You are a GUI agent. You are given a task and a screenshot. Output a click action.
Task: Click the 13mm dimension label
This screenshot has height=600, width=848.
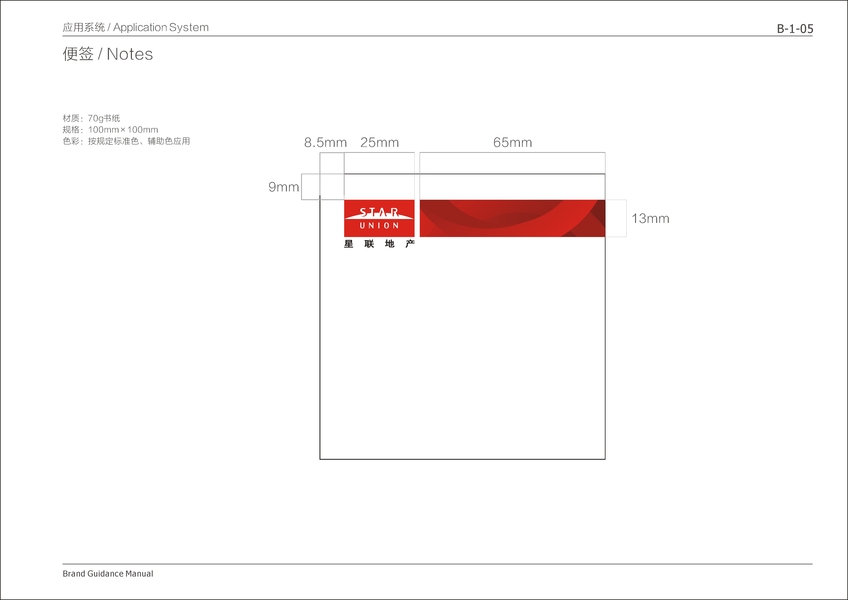(650, 219)
